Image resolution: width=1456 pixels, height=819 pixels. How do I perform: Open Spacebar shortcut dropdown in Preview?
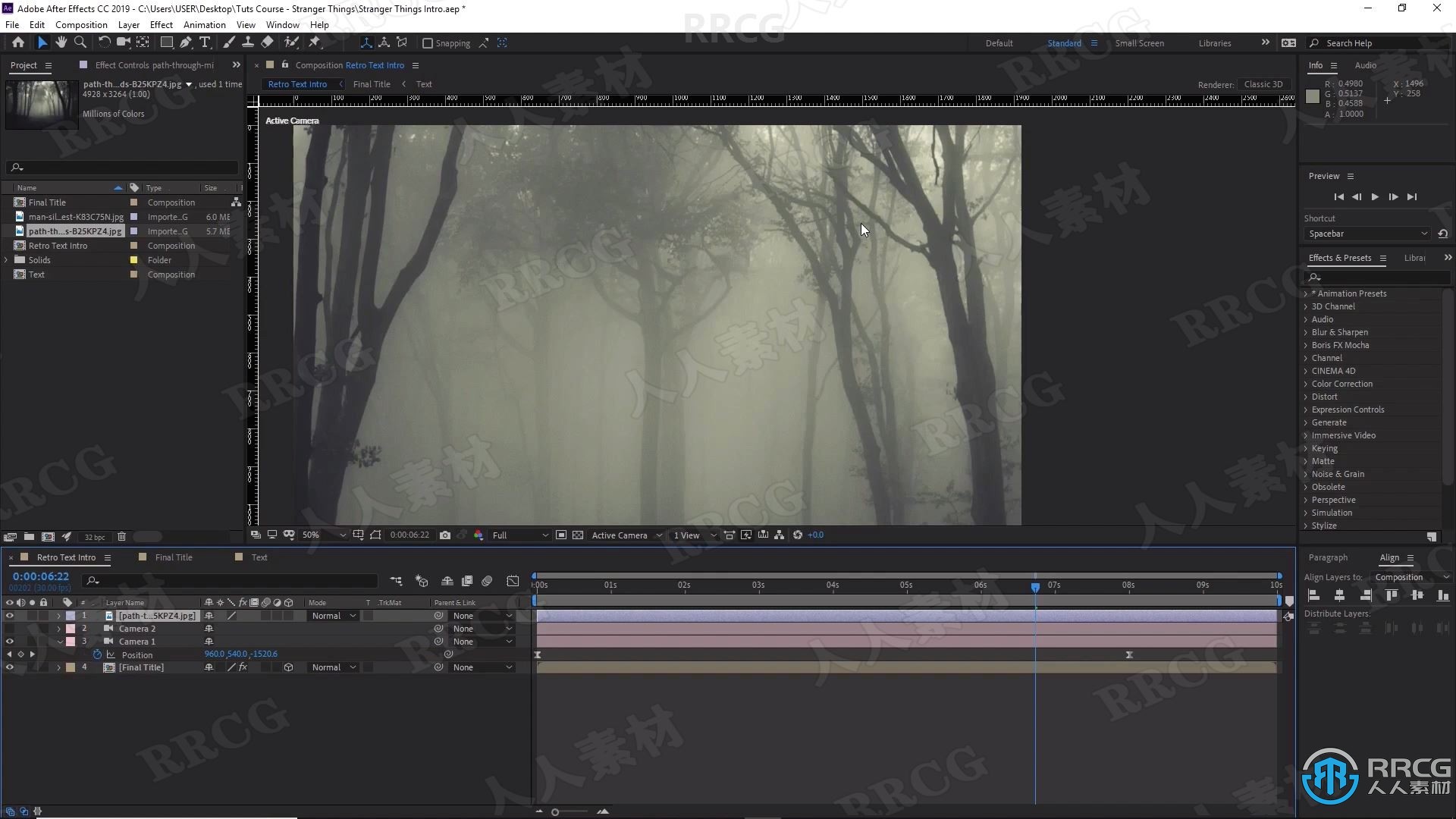[x=1367, y=234]
